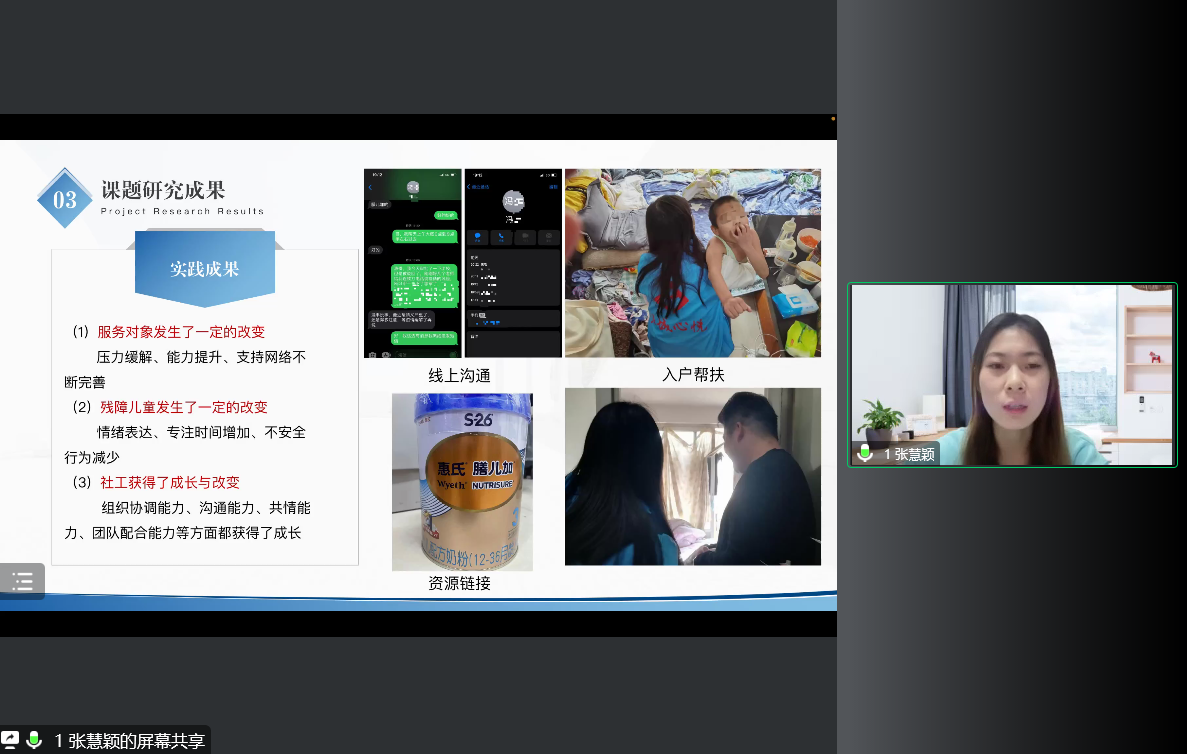Click the message icon in contact screenshot

(x=477, y=237)
